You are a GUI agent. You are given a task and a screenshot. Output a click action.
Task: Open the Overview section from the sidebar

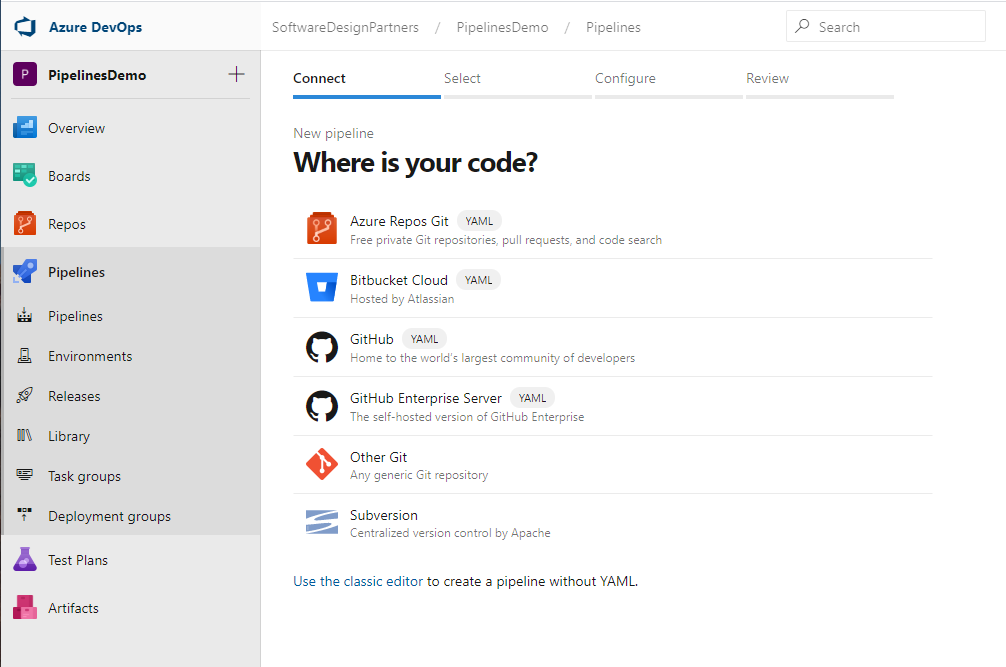(23, 127)
